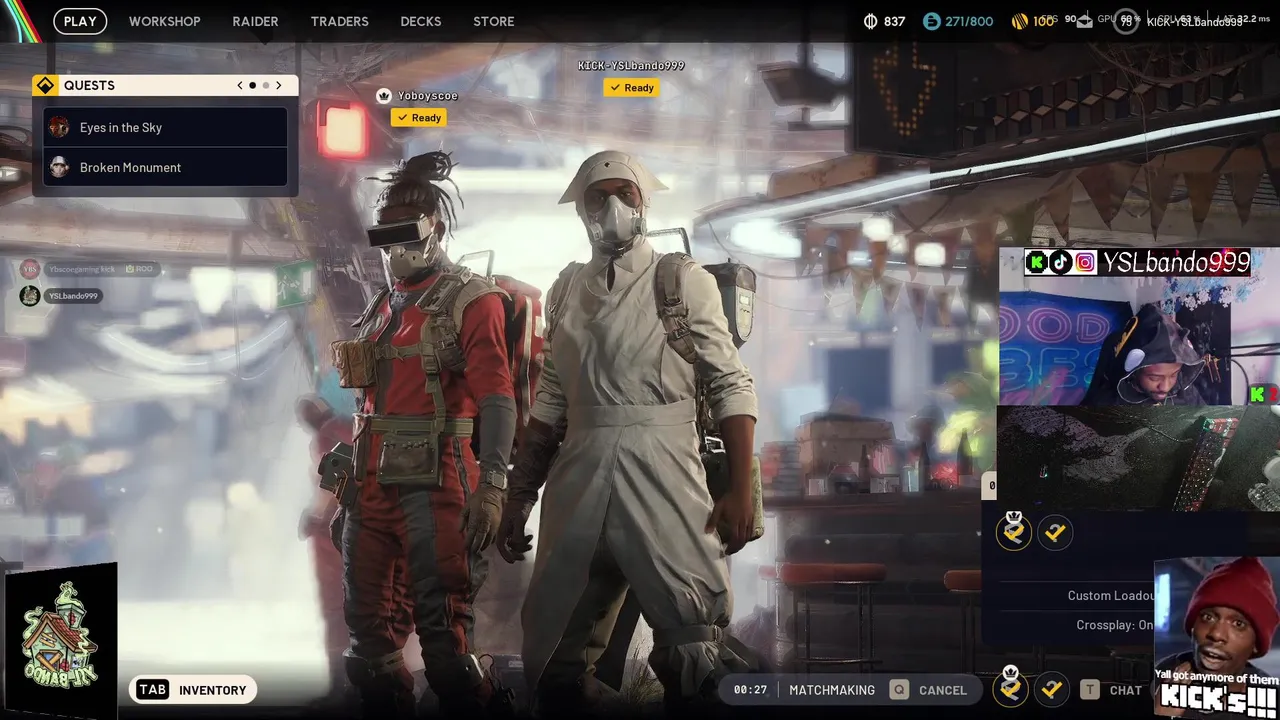The width and height of the screenshot is (1280, 720).
Task: Click the Crossplay: On setting
Action: coord(1114,625)
